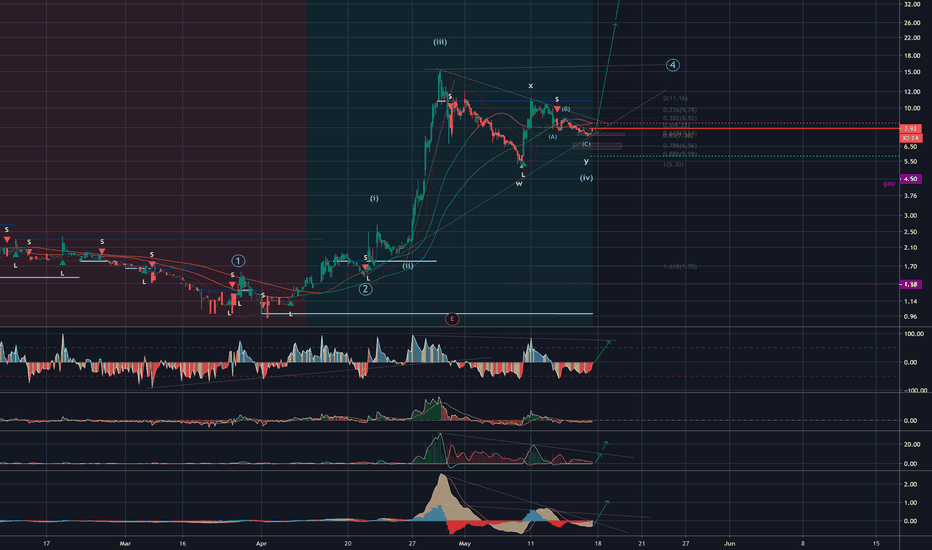Click the 3.76 price scale value
The height and width of the screenshot is (550, 932).
pos(912,196)
